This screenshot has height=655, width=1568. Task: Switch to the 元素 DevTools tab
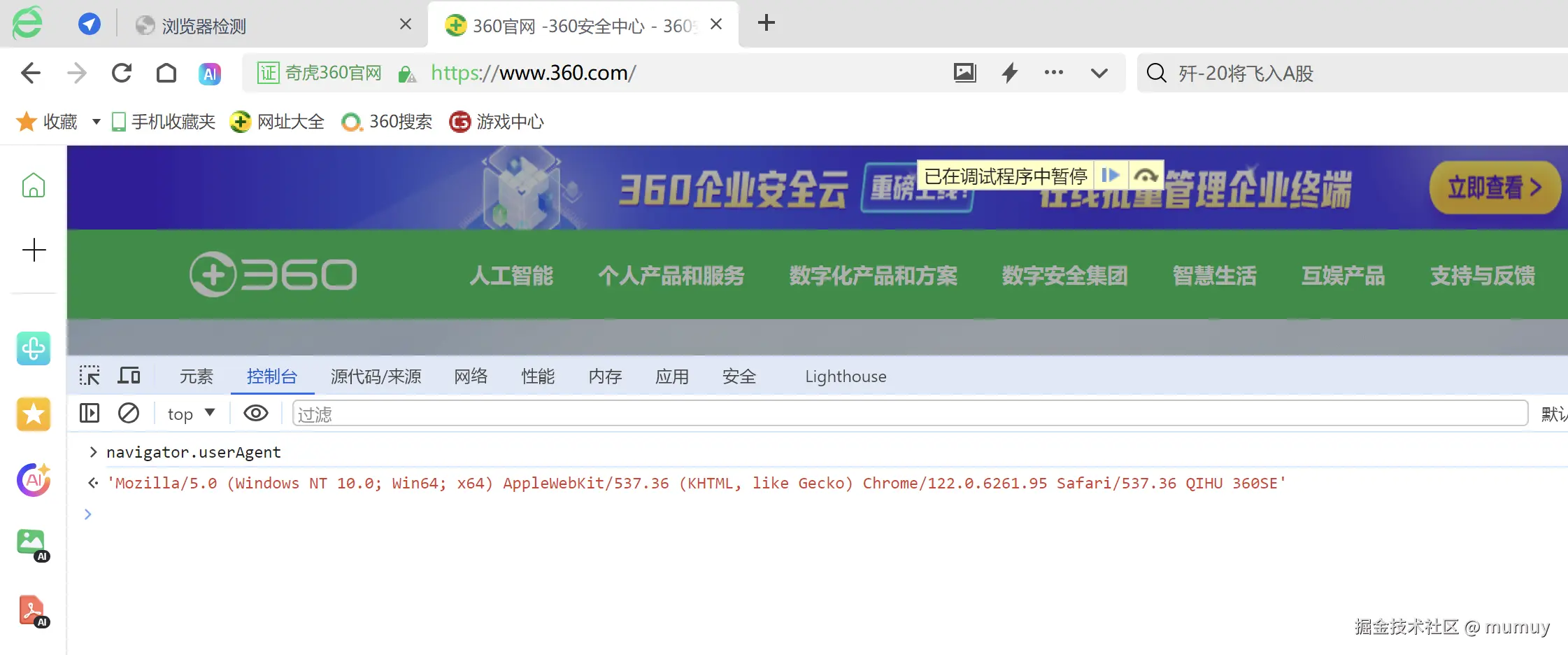point(197,376)
